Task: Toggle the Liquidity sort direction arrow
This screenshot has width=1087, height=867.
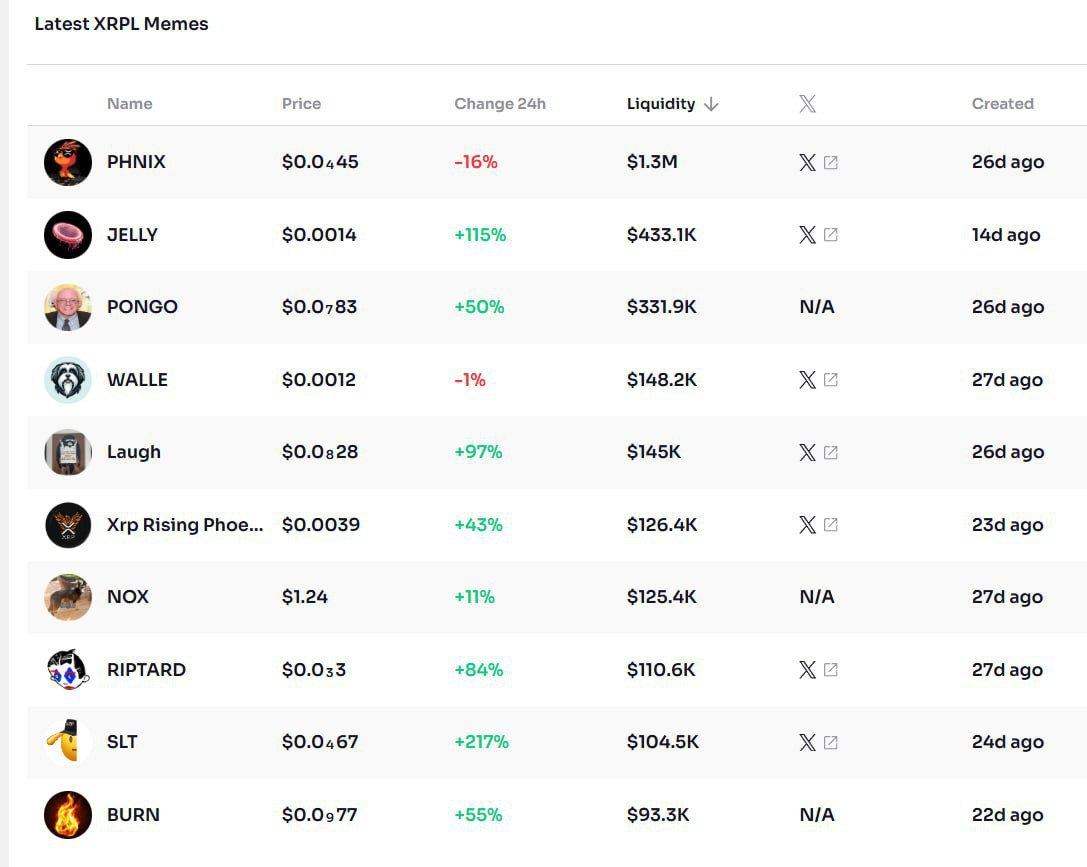Action: tap(712, 104)
